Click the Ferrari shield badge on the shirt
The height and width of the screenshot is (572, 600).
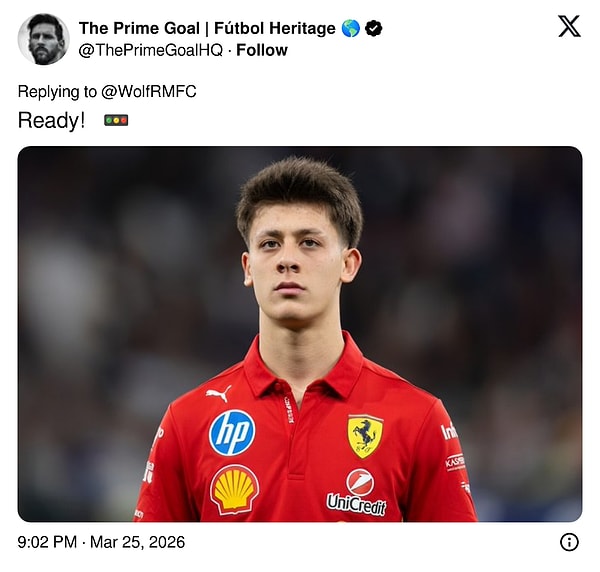[365, 435]
